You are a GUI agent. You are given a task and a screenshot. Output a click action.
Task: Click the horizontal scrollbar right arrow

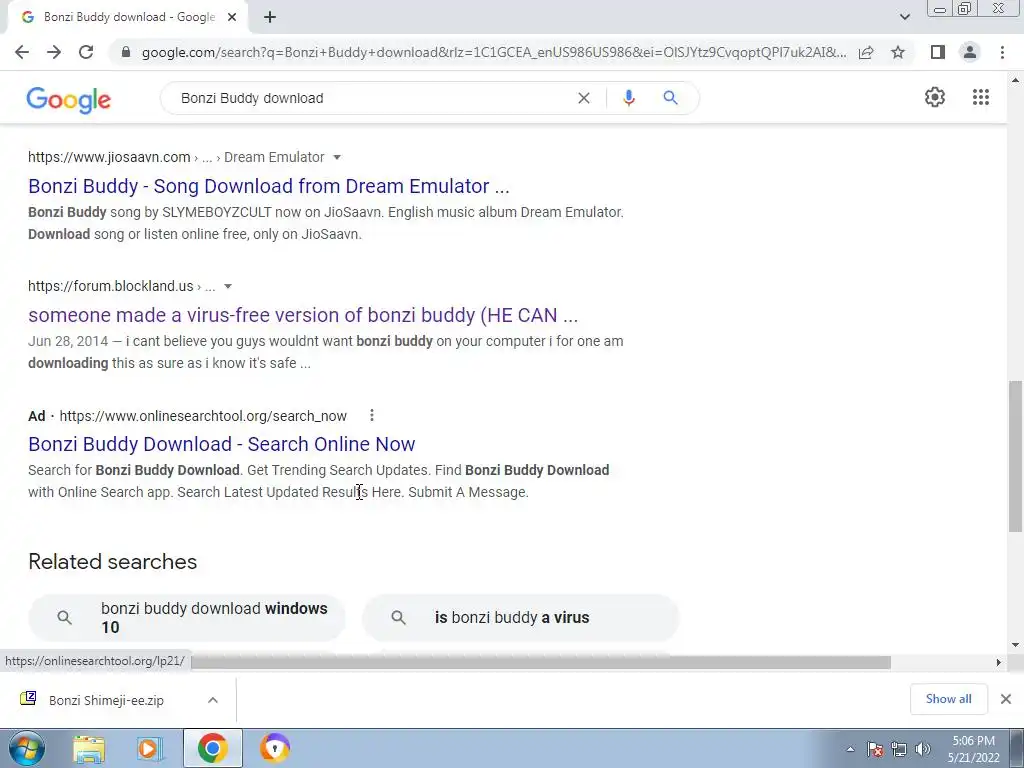coord(998,662)
